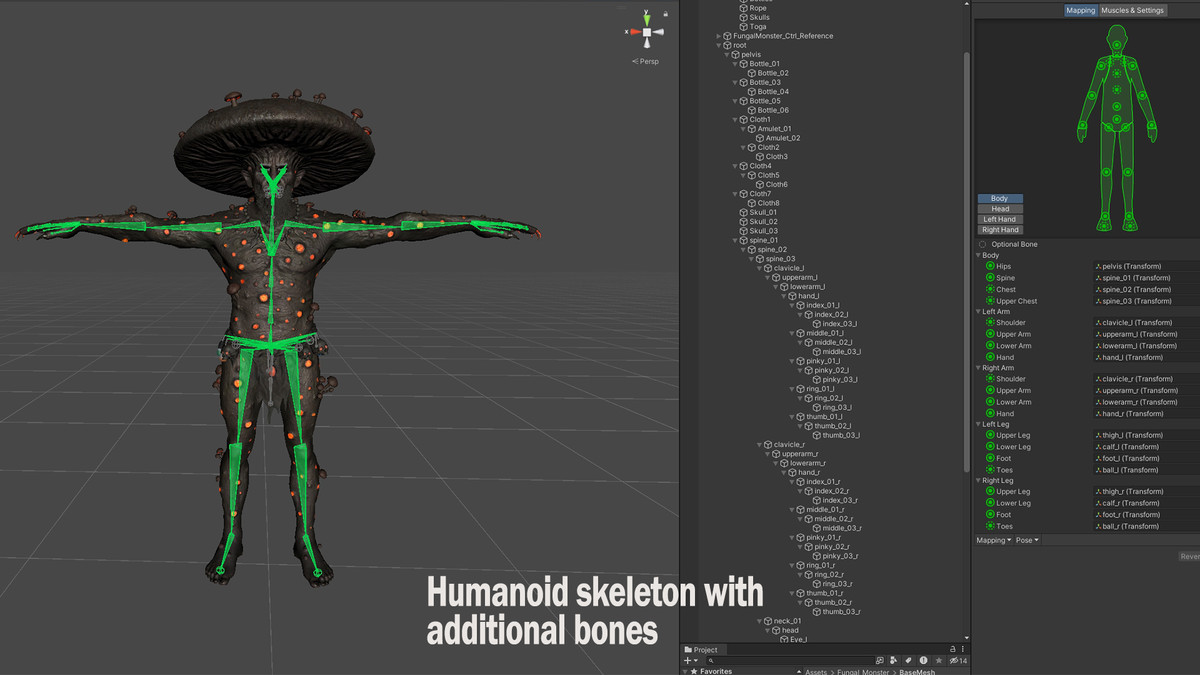The width and height of the screenshot is (1200, 675).
Task: Collapse the clavicle_r tree node
Action: coord(759,445)
